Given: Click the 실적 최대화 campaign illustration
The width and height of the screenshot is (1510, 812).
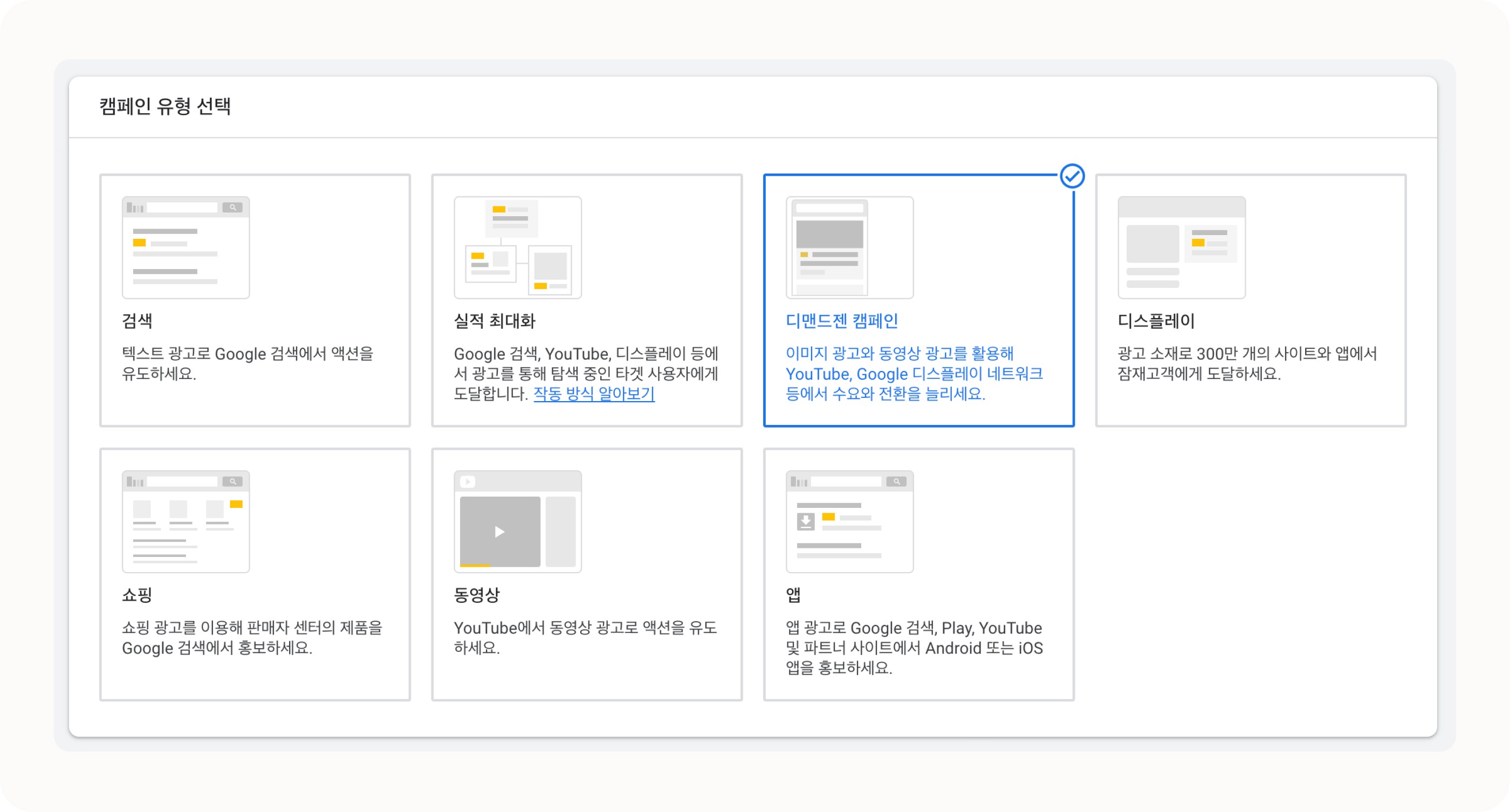Looking at the screenshot, I should 518,247.
